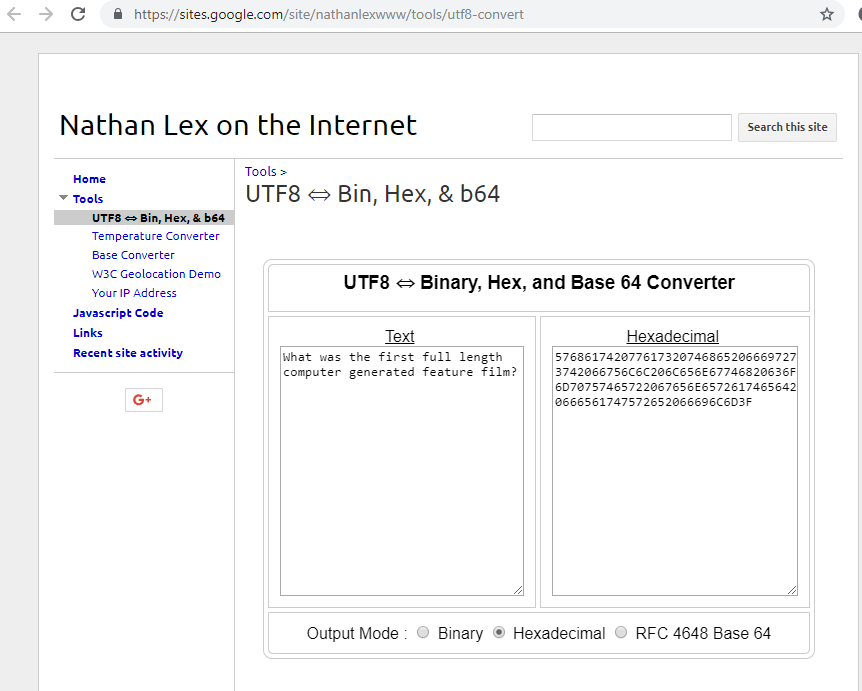Open the Your IP Address page
862x691 pixels.
tap(134, 292)
